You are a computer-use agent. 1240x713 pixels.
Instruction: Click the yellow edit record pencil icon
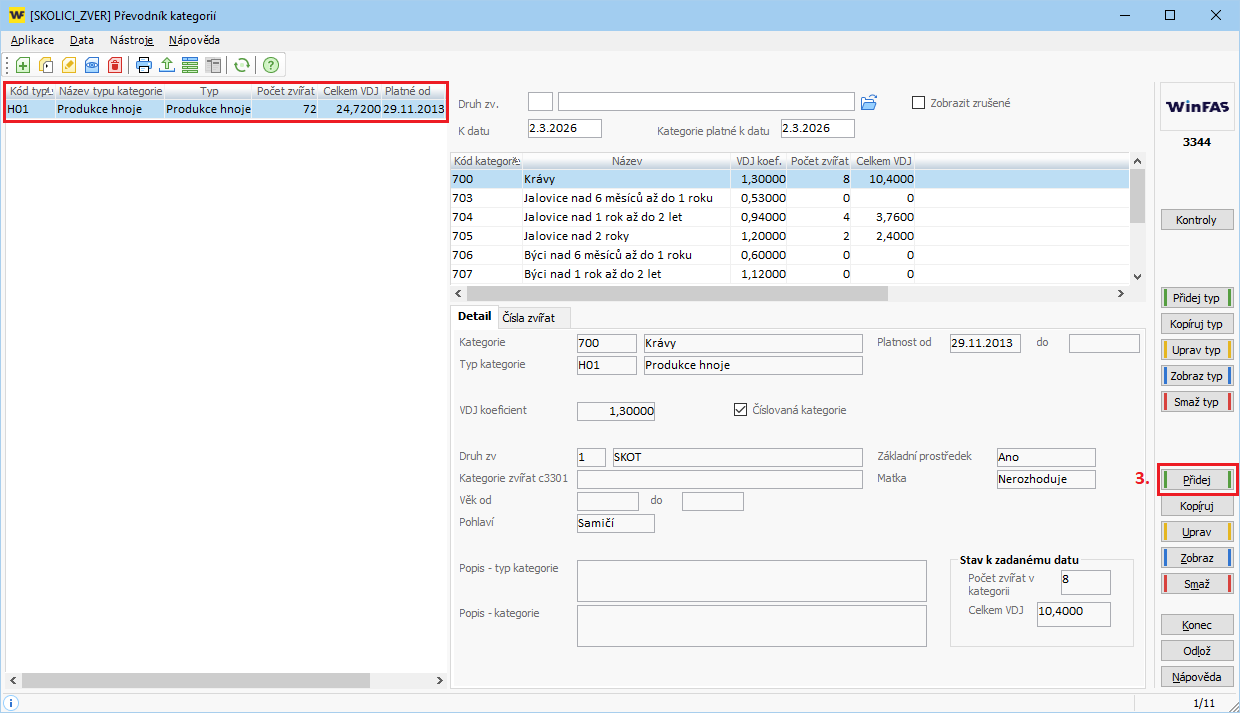(x=69, y=65)
